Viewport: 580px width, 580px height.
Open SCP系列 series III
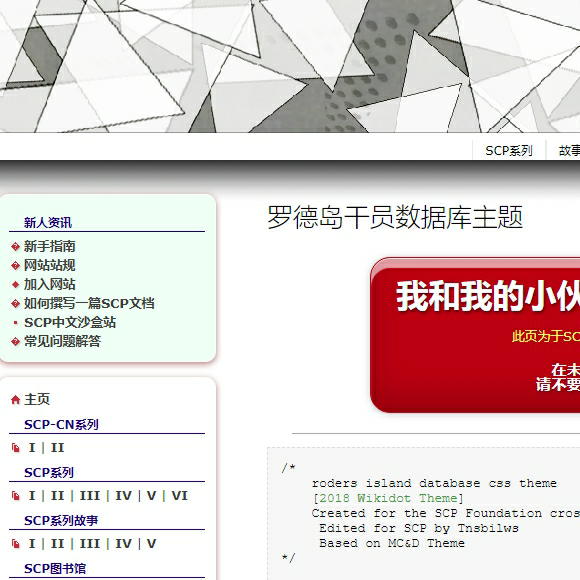(90, 496)
